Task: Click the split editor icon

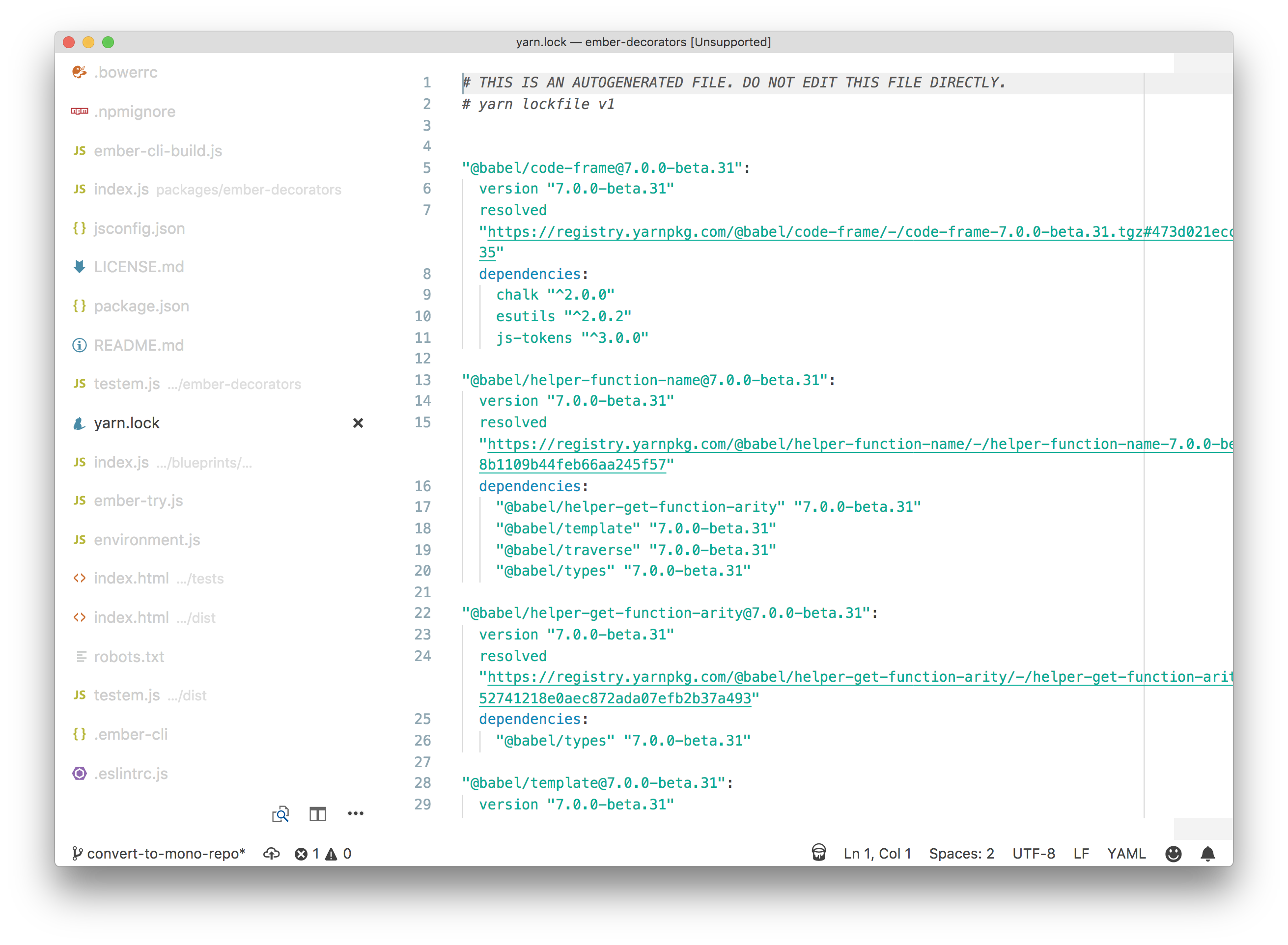Action: tap(317, 813)
